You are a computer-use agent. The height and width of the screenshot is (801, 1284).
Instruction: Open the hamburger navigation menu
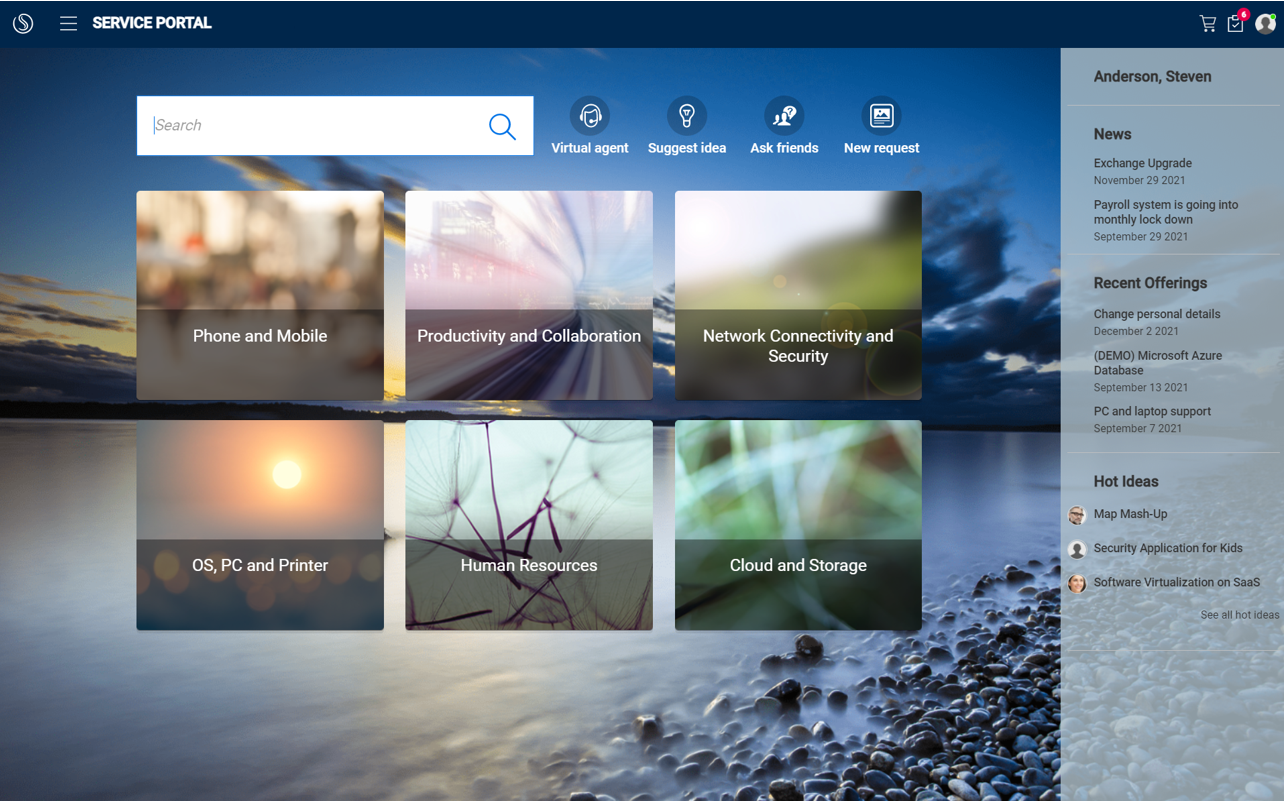tap(68, 22)
